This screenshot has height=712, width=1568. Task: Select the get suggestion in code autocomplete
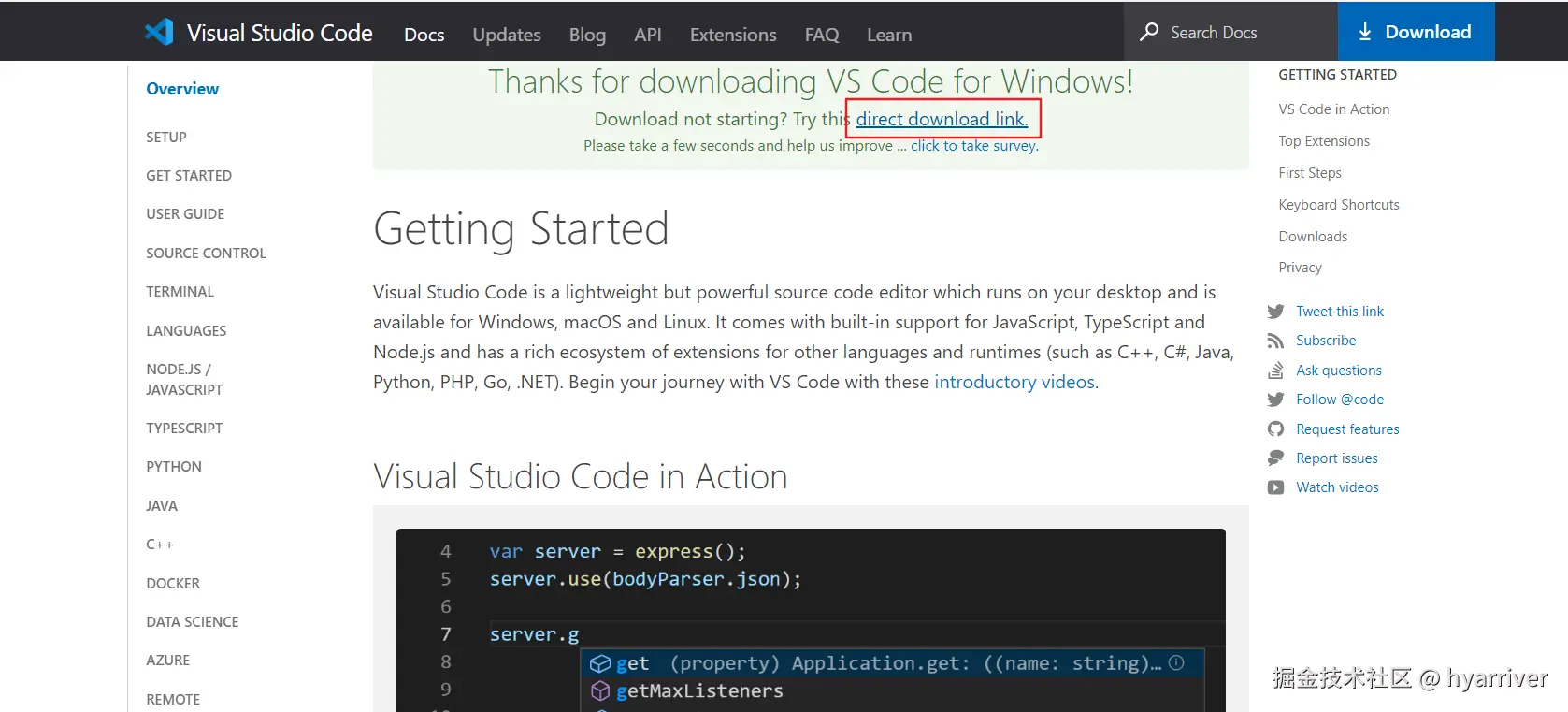(632, 663)
